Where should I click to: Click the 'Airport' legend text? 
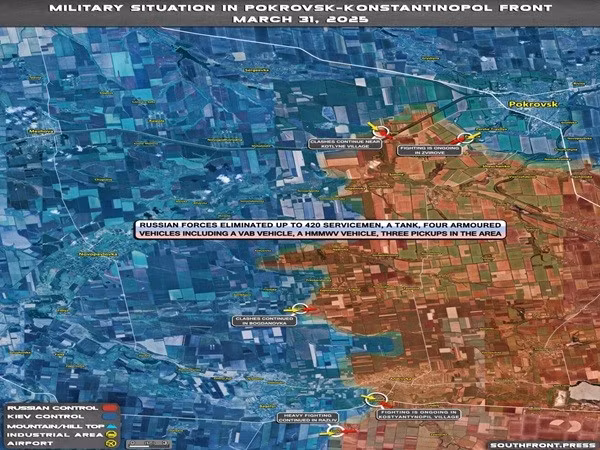(x=30, y=443)
